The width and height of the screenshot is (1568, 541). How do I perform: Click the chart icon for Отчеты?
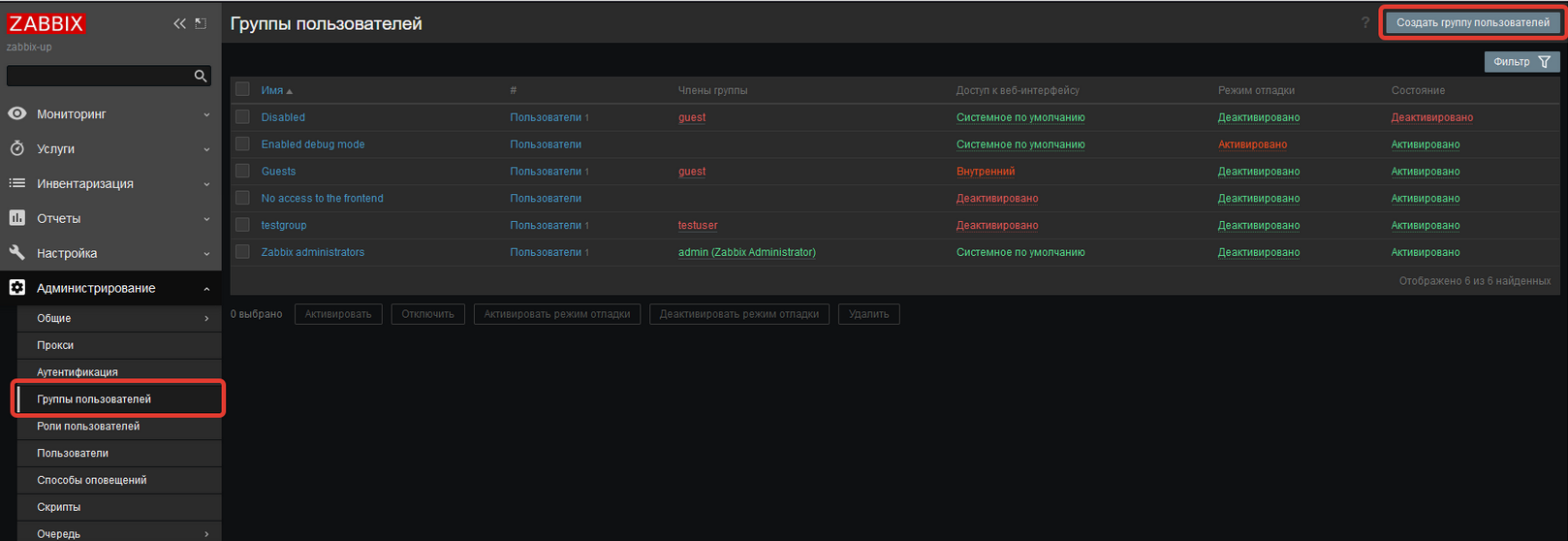(17, 218)
